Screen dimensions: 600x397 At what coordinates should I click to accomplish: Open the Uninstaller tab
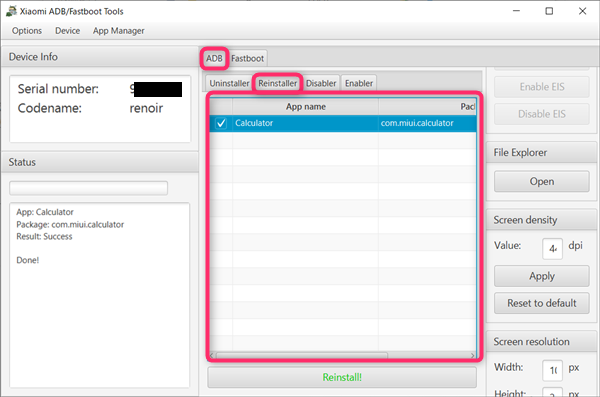click(229, 83)
